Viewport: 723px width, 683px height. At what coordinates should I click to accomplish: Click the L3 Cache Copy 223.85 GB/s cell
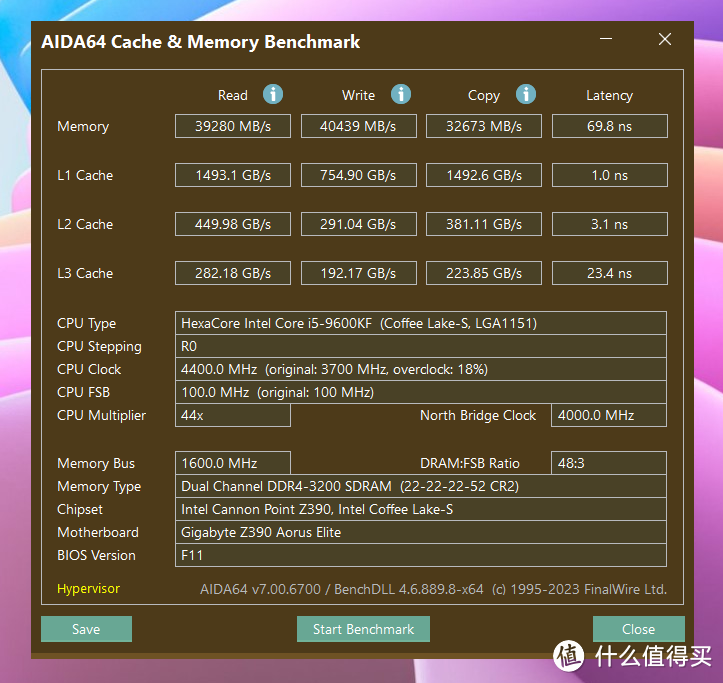point(484,273)
